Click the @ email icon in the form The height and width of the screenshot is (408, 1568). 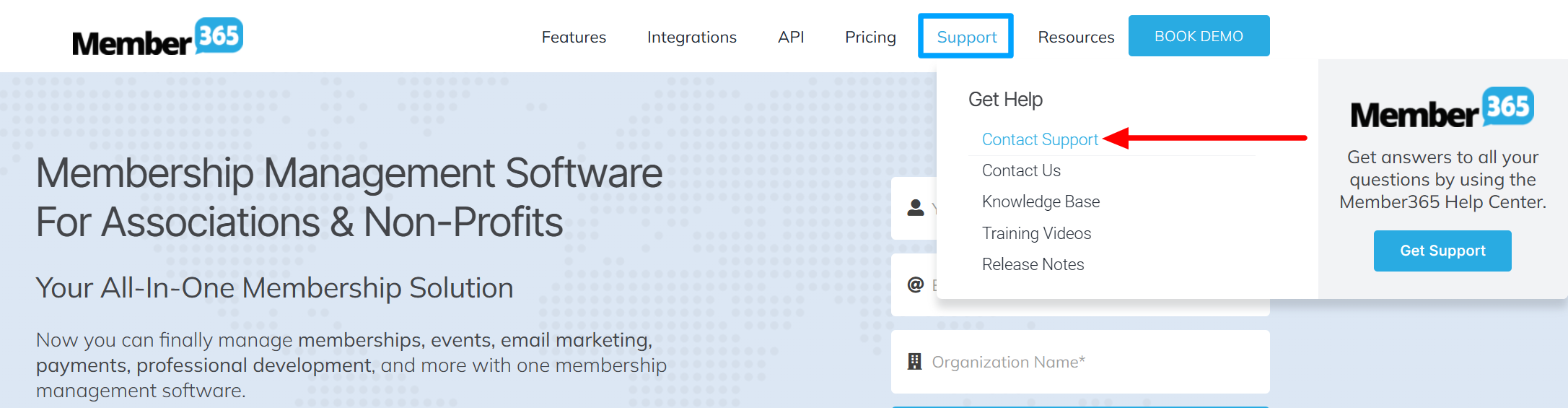coord(916,285)
